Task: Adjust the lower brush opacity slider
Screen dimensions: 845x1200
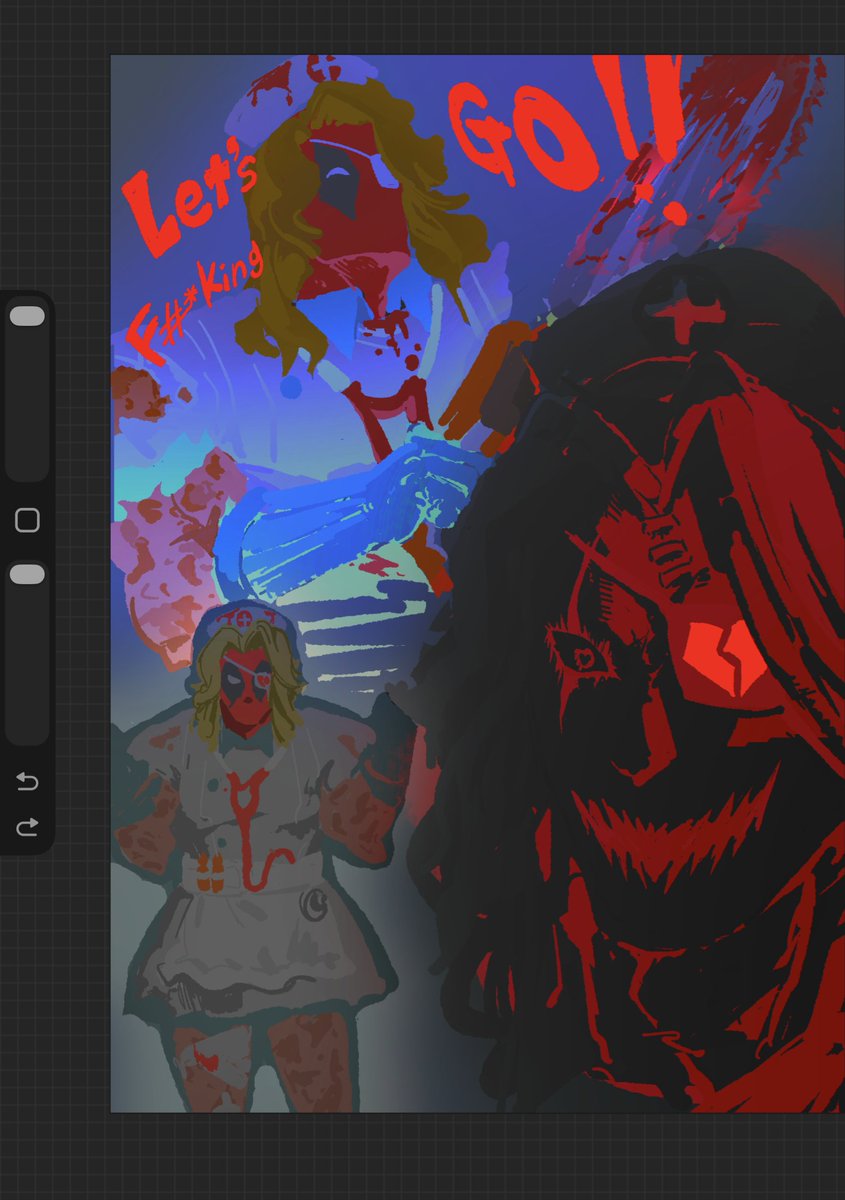Action: pos(27,652)
